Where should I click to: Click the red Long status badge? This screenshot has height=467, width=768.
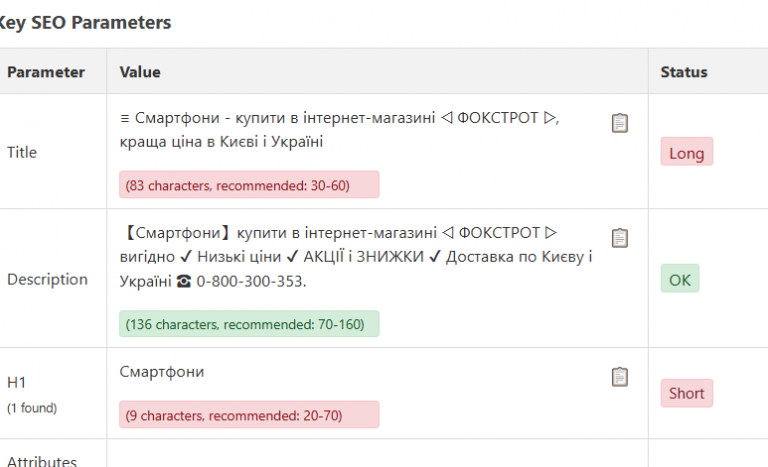686,152
